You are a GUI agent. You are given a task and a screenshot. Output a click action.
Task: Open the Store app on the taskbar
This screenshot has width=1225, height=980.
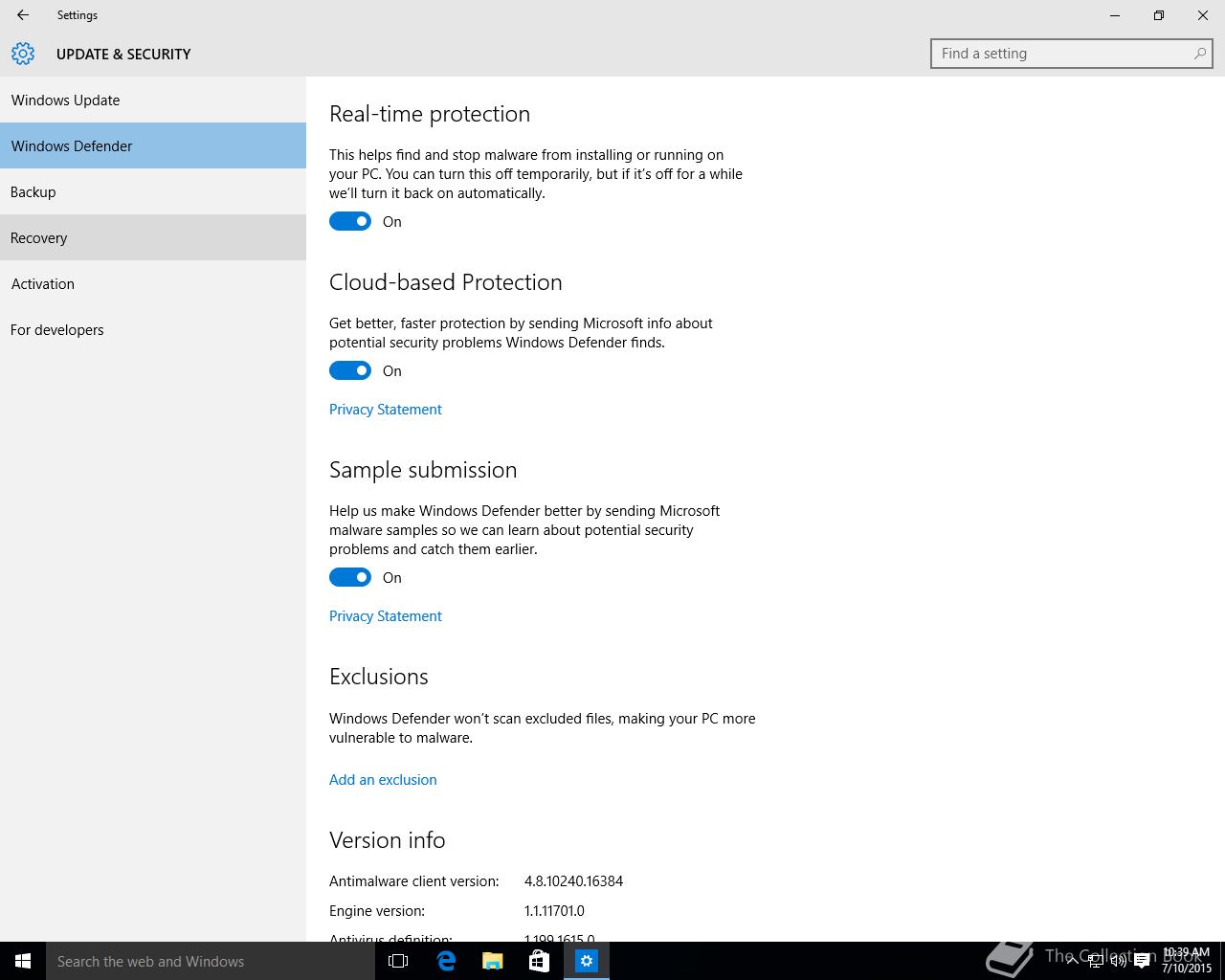pyautogui.click(x=539, y=961)
